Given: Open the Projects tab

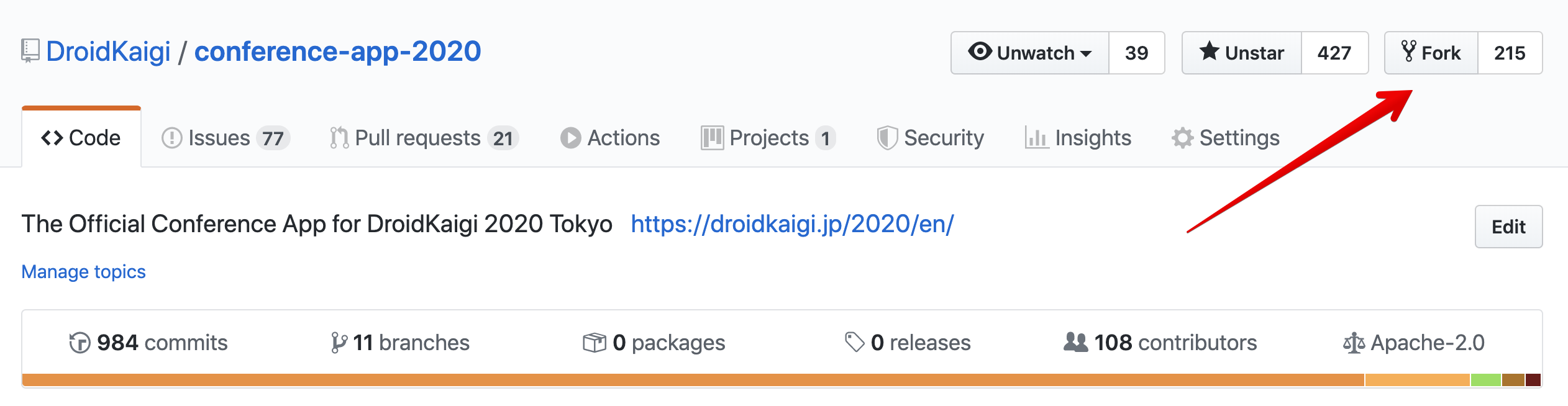Looking at the screenshot, I should click(768, 138).
